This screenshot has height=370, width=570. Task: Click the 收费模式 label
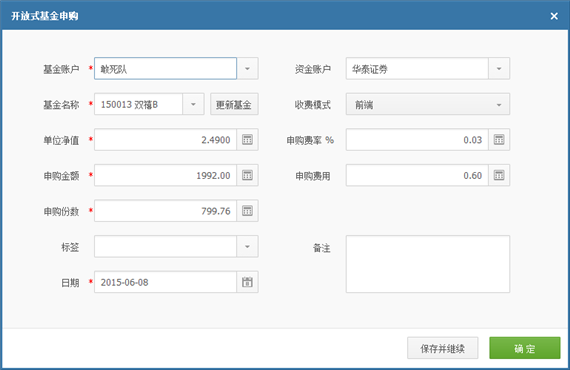[313, 105]
